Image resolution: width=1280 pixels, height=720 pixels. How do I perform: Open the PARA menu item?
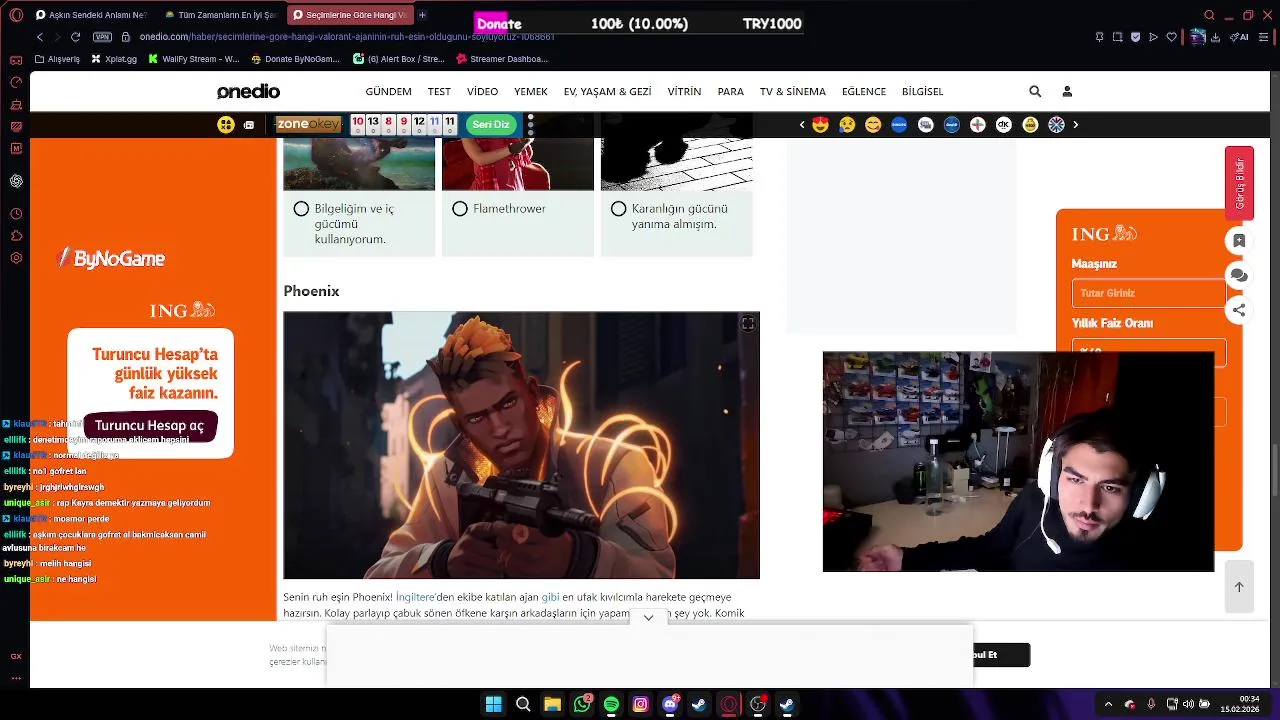(730, 91)
